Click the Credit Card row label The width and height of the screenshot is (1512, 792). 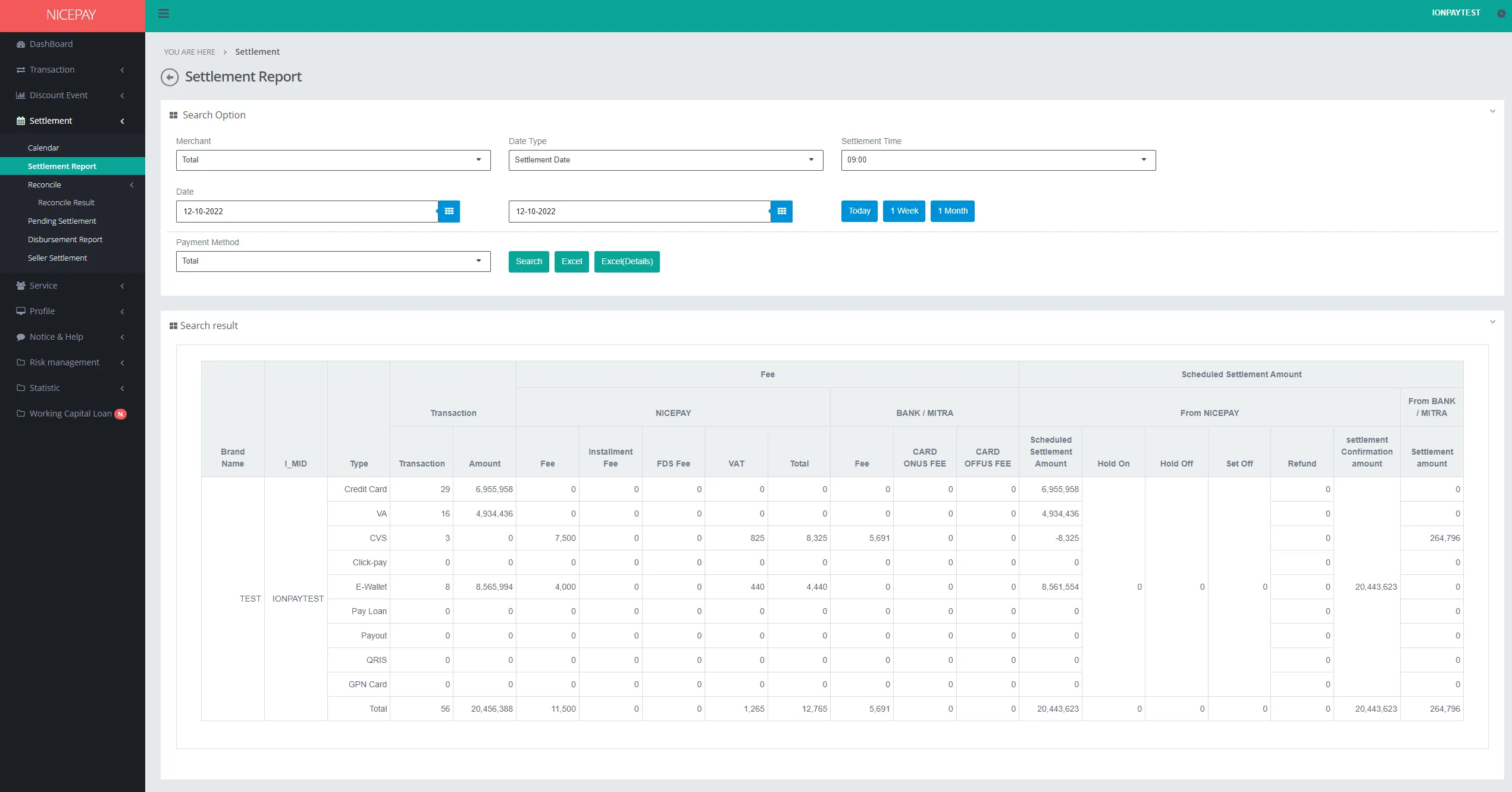(365, 489)
